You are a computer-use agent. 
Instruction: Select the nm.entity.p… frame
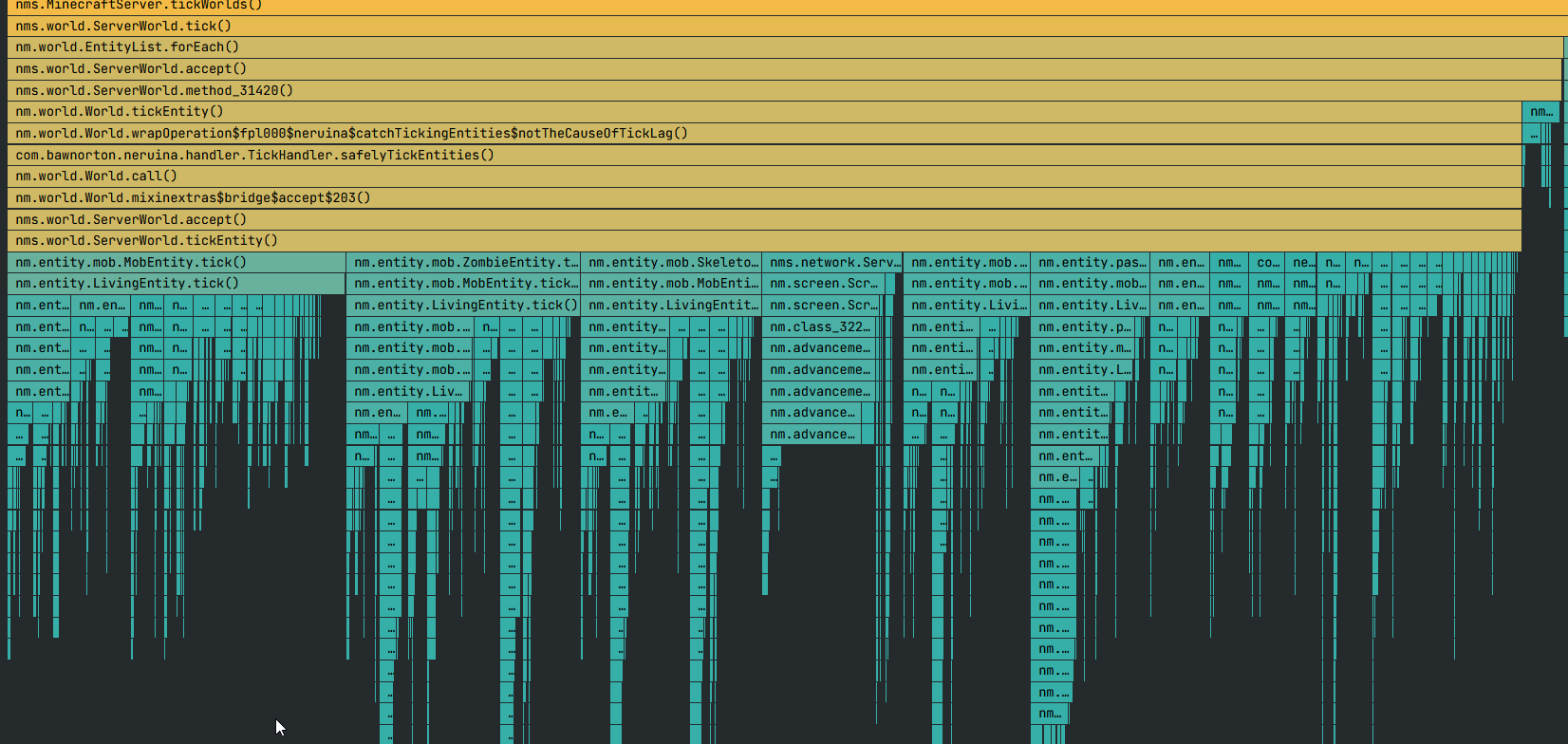[1082, 327]
